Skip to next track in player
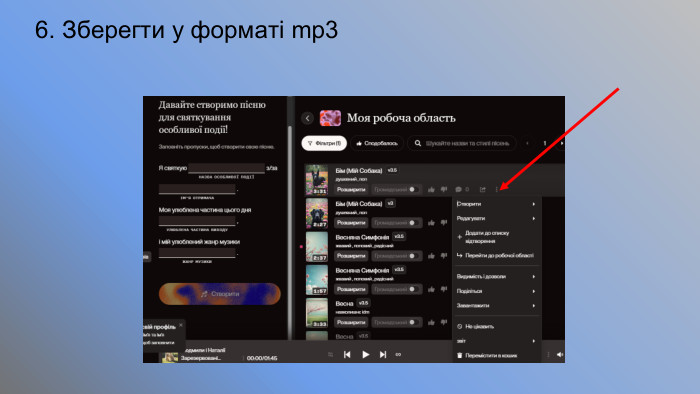Viewport: 700px width, 394px height. coord(383,354)
